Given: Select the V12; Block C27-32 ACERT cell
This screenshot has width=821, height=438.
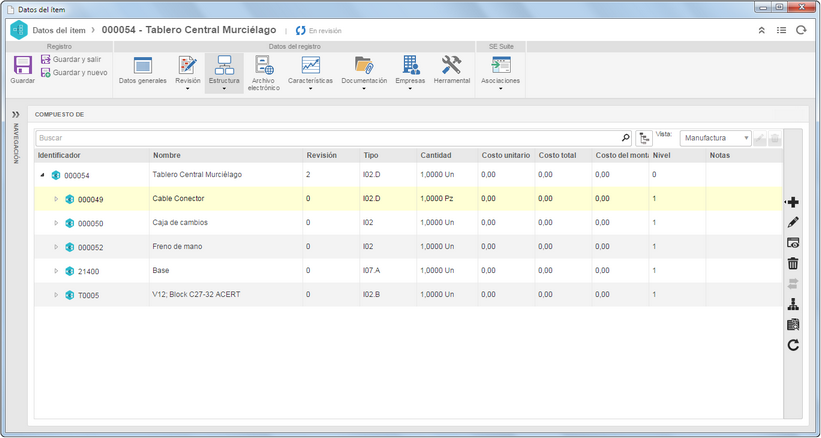Looking at the screenshot, I should point(196,295).
